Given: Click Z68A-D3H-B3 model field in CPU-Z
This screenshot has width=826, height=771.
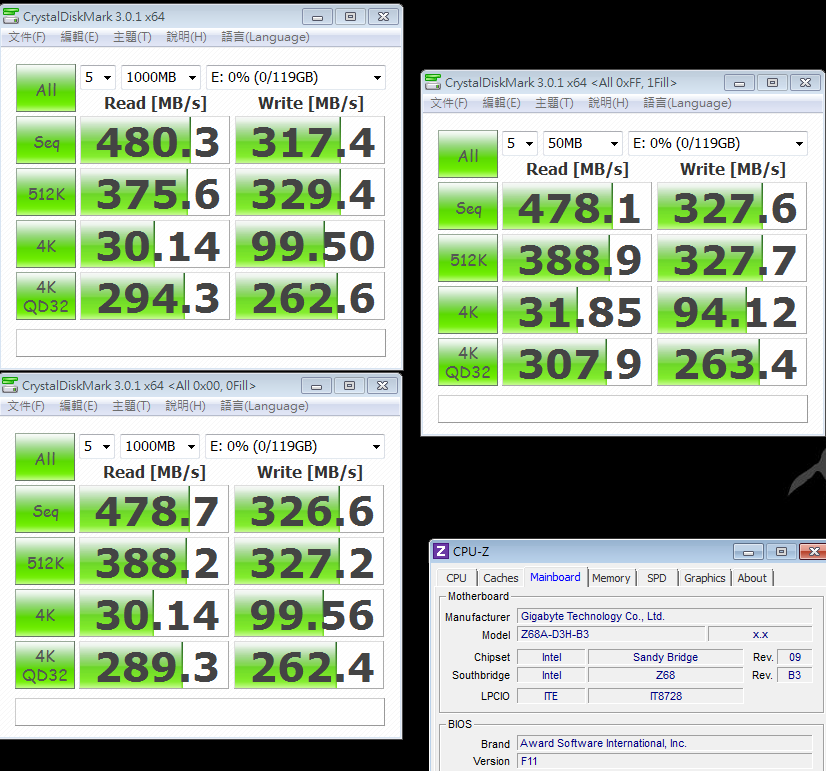Looking at the screenshot, I should click(x=611, y=634).
